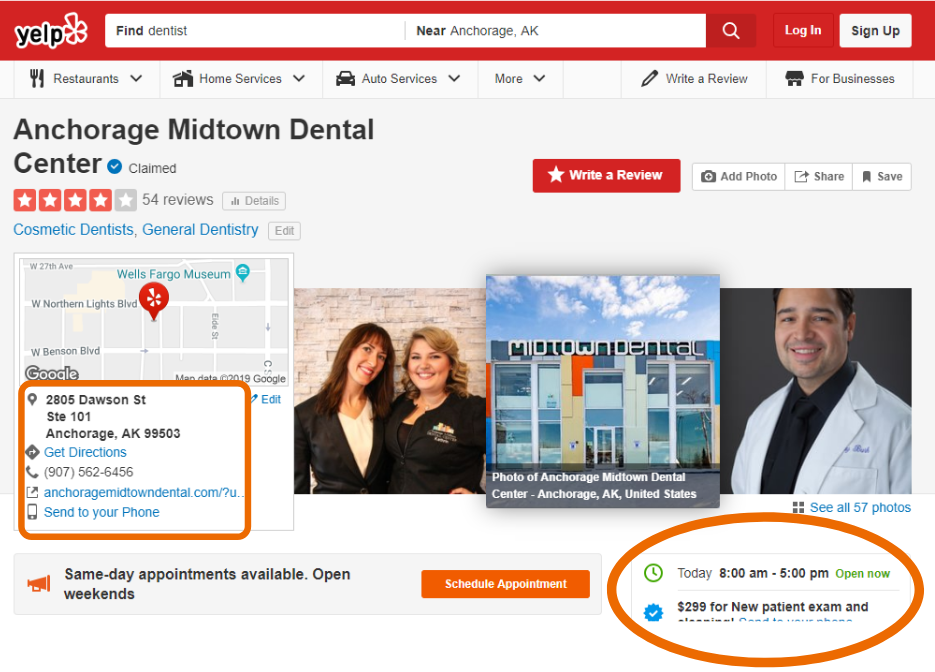Click the orange Schedule Appointment button

(506, 584)
